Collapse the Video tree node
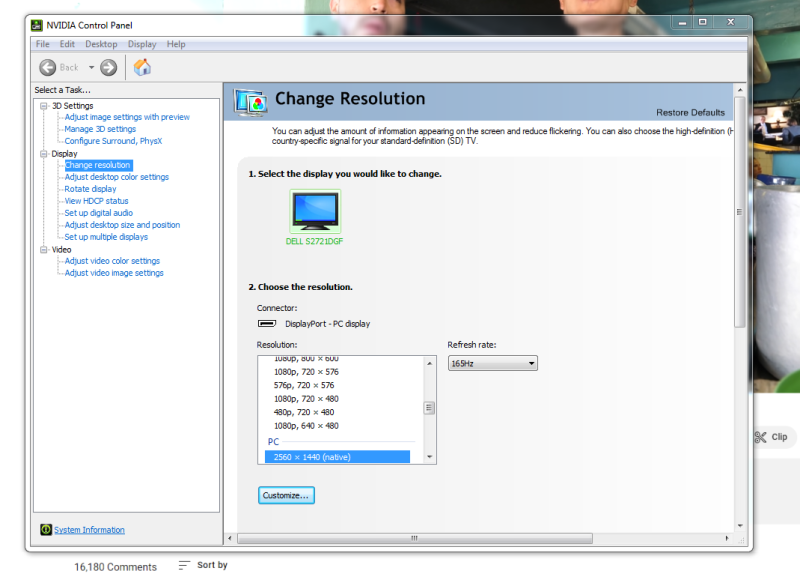This screenshot has height=574, width=800. (44, 249)
